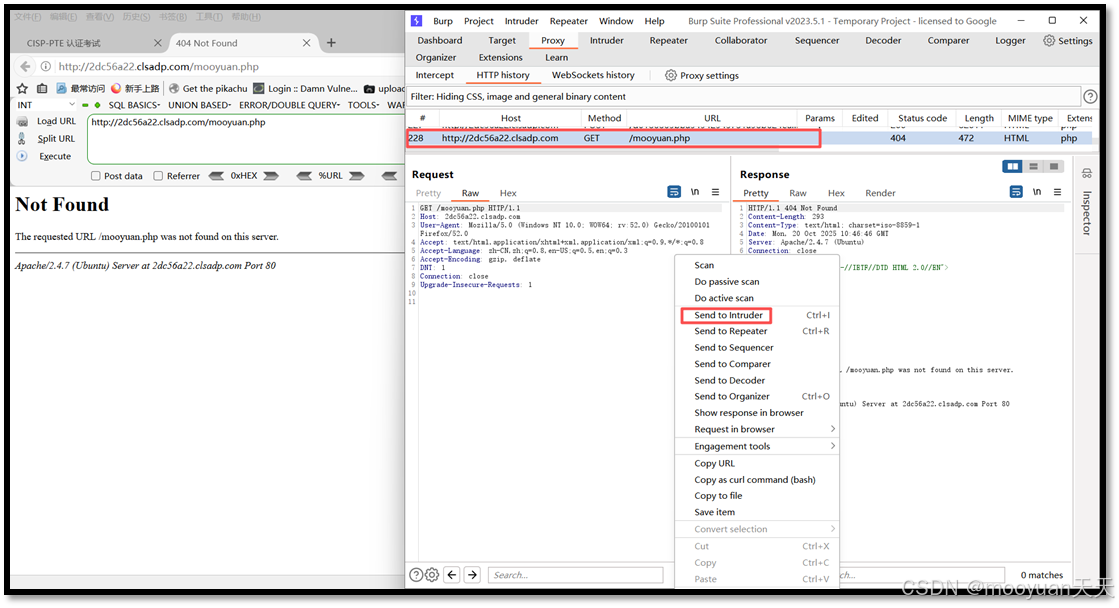The height and width of the screenshot is (608, 1119).
Task: Select combined tabbed layout icon
Action: 1053,166
